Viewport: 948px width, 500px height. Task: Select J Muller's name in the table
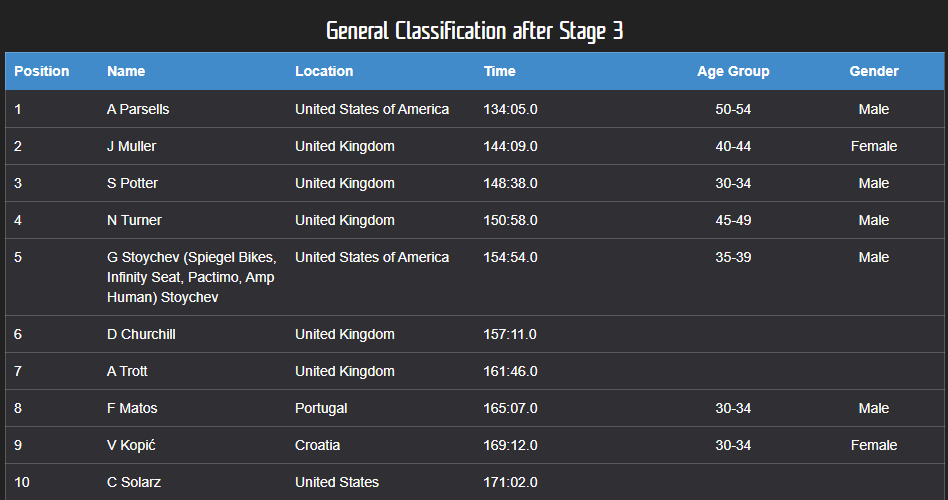pos(132,146)
